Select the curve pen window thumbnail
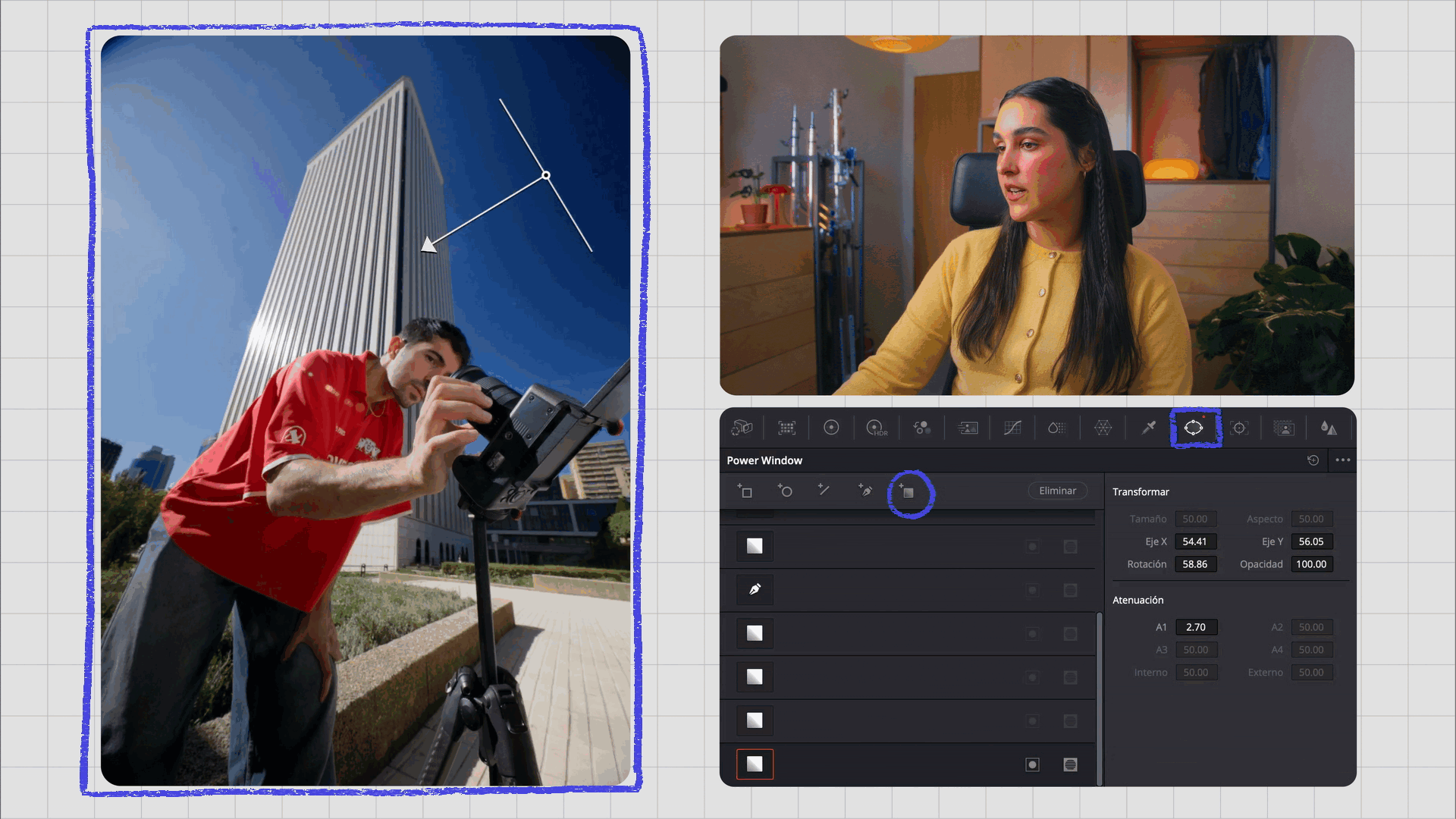The height and width of the screenshot is (819, 1456). click(x=755, y=590)
